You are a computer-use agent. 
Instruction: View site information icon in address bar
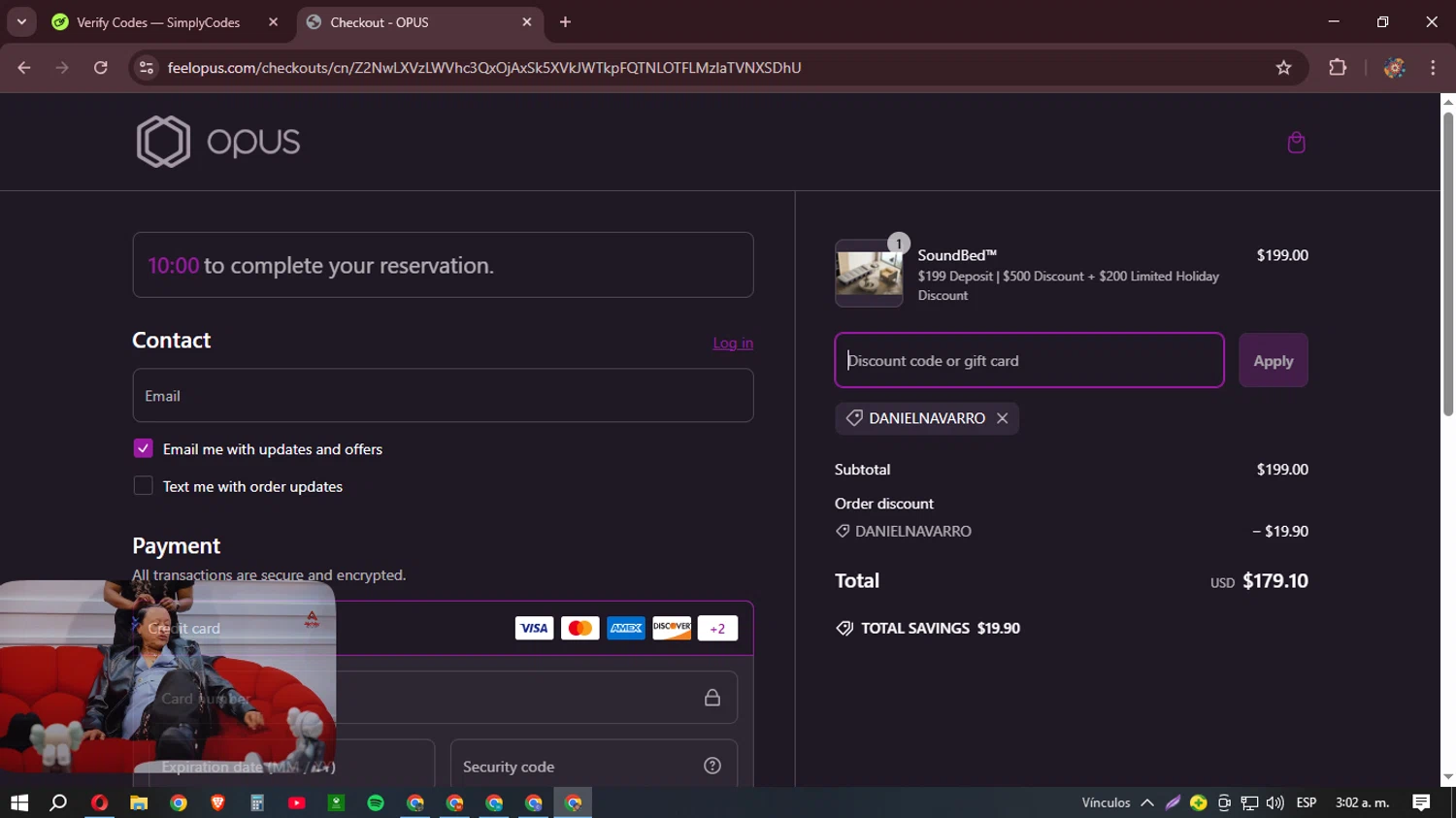tap(147, 68)
